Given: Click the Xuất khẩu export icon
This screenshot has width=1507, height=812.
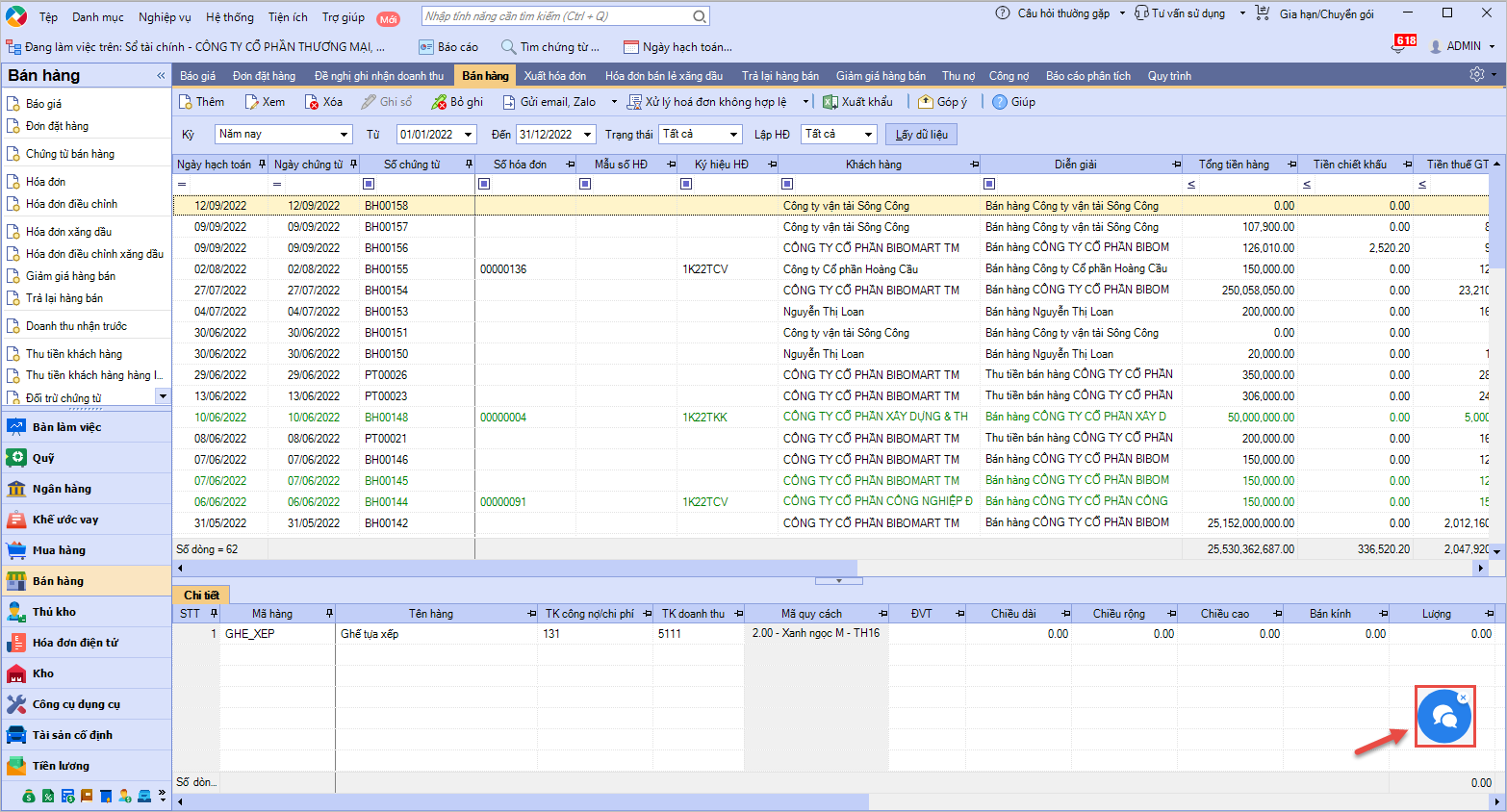Looking at the screenshot, I should [830, 102].
